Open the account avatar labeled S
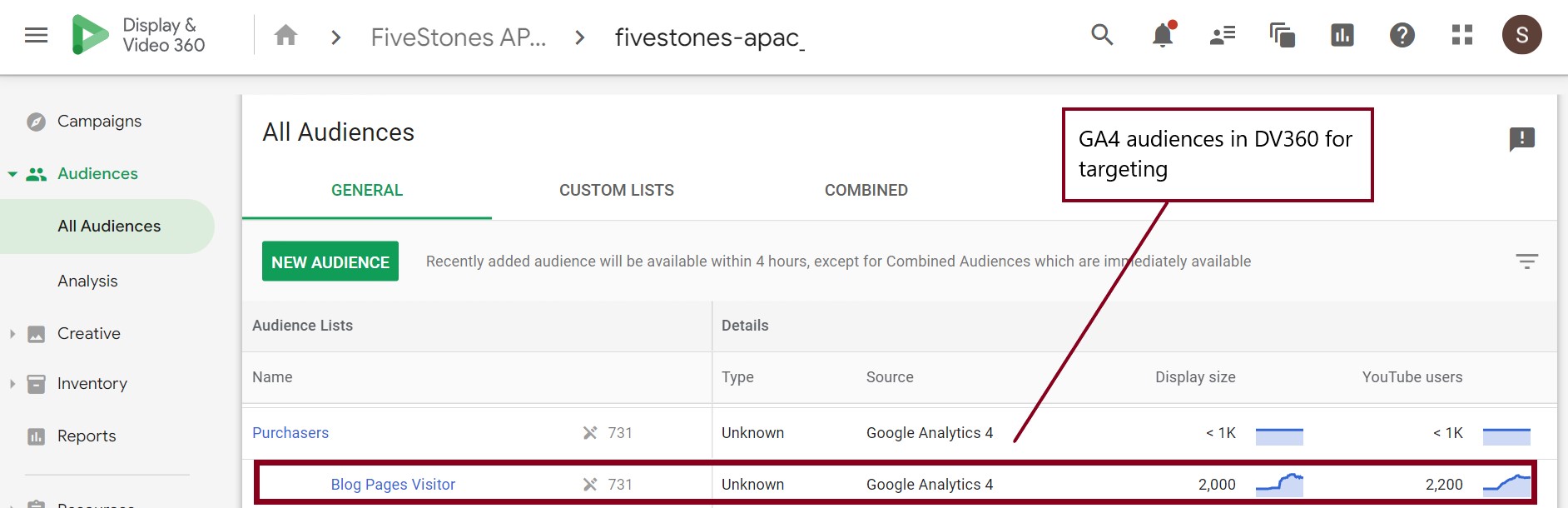1568x508 pixels. coord(1522,35)
